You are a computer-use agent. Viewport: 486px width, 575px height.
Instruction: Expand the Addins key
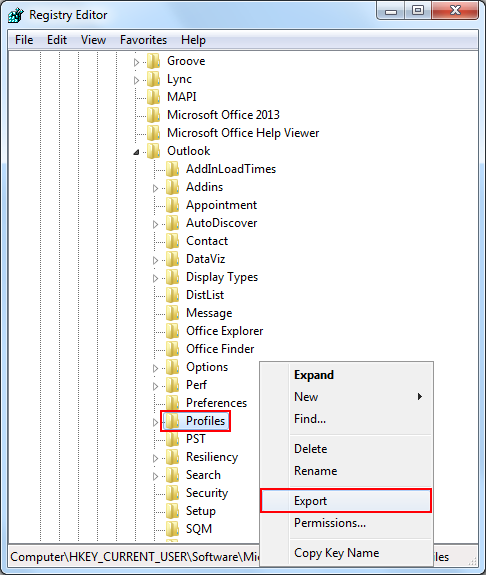tap(156, 188)
